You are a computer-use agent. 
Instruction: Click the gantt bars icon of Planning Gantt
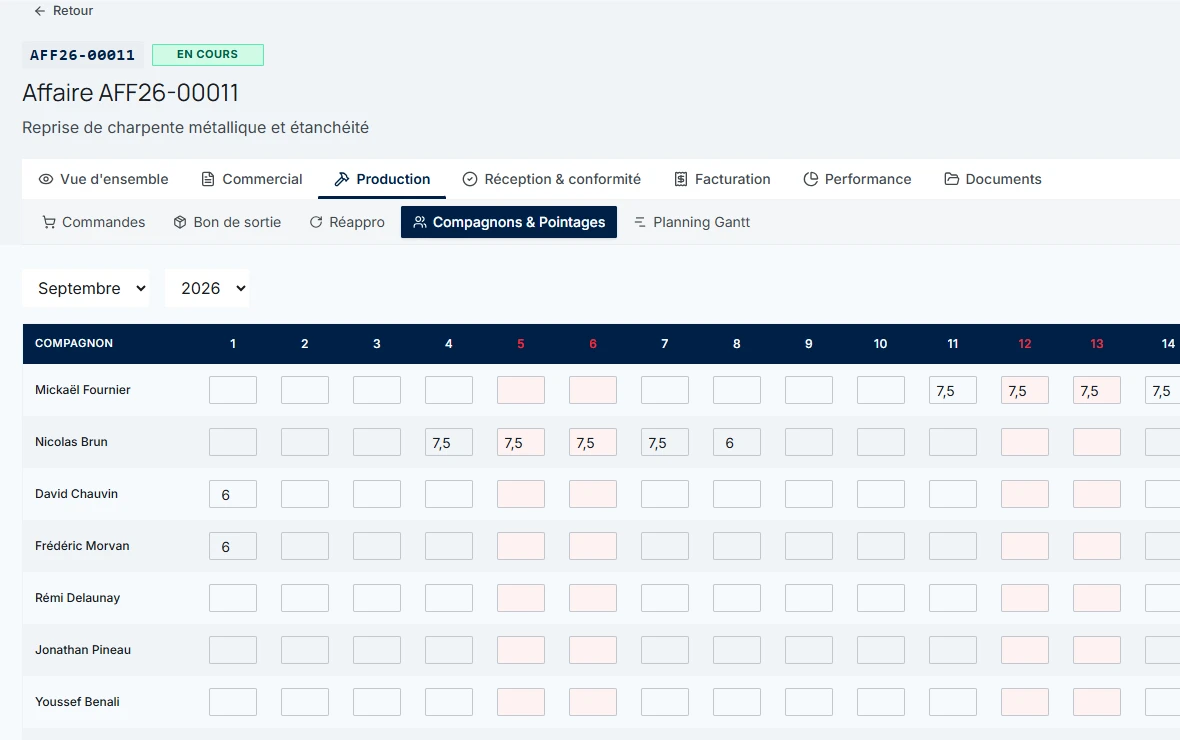click(x=640, y=222)
